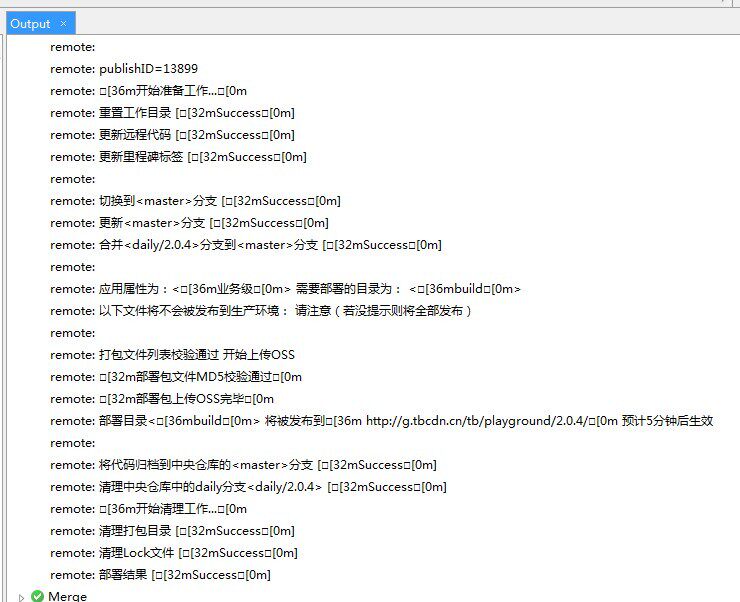Click the 重置工作目录 Success line

172,113
